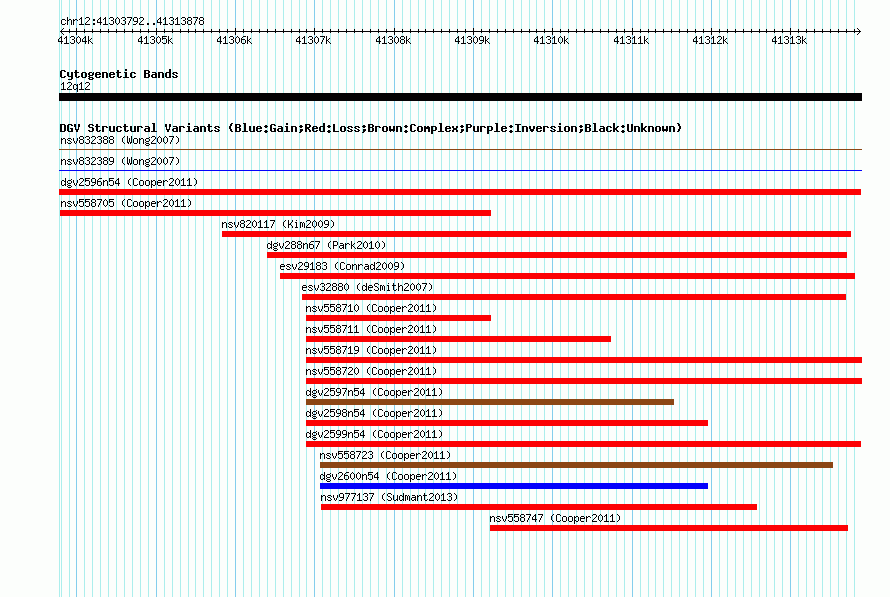
Task: Click the dgv2600n54 (Cooper2011) label
Action: point(388,476)
